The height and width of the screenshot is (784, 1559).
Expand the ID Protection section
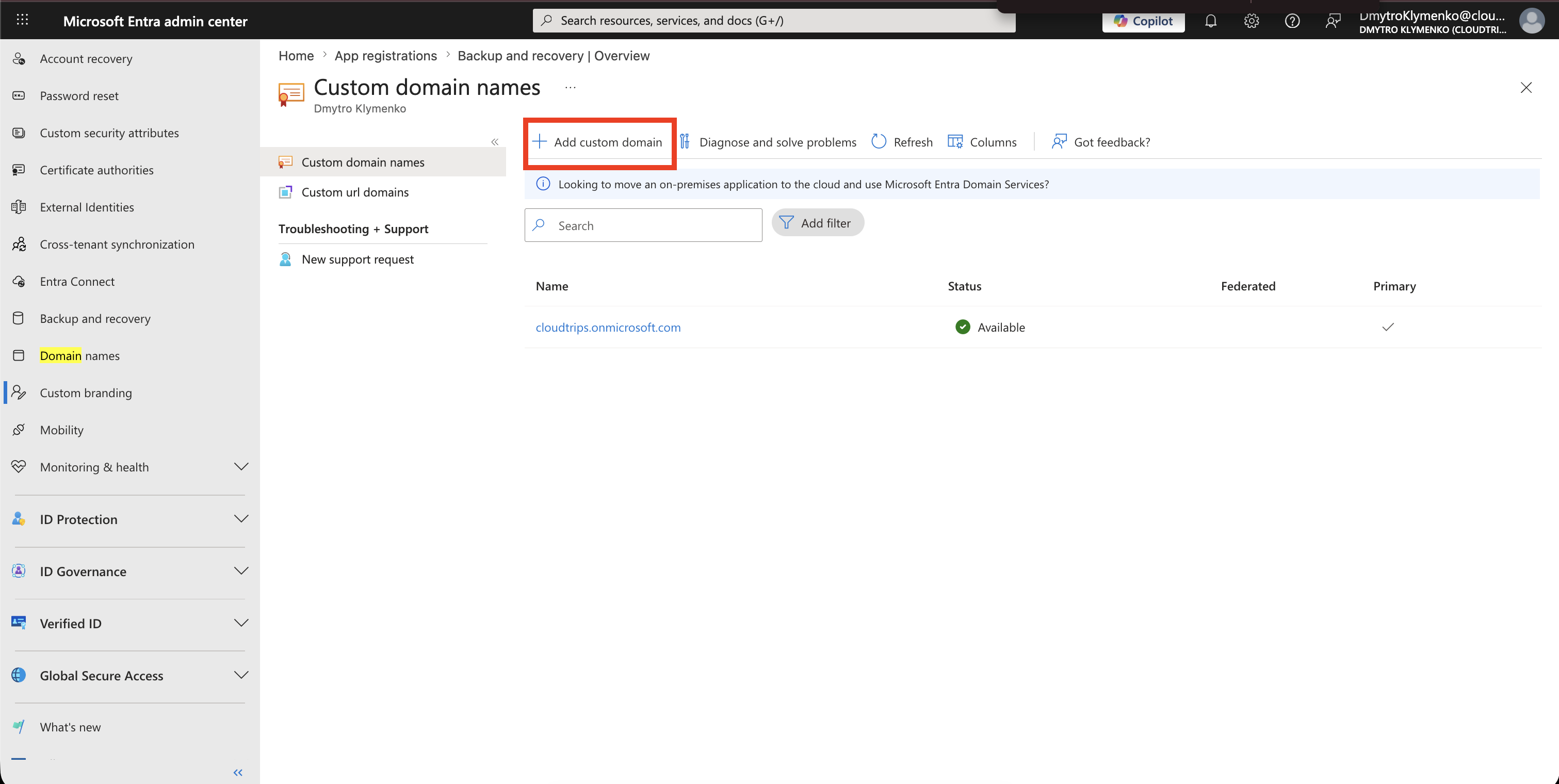click(241, 518)
